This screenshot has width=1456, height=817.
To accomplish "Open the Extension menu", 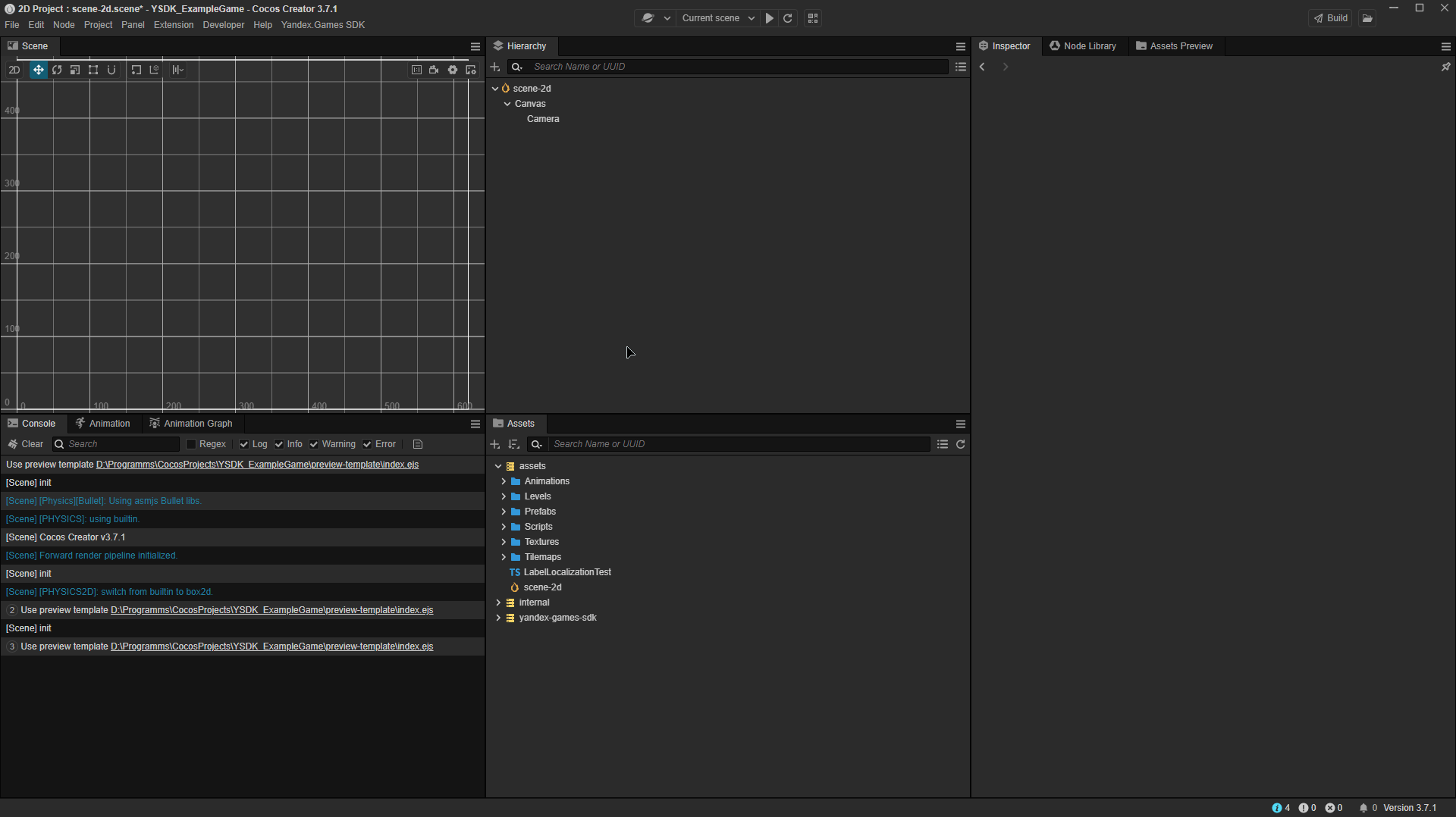I will click(x=174, y=25).
